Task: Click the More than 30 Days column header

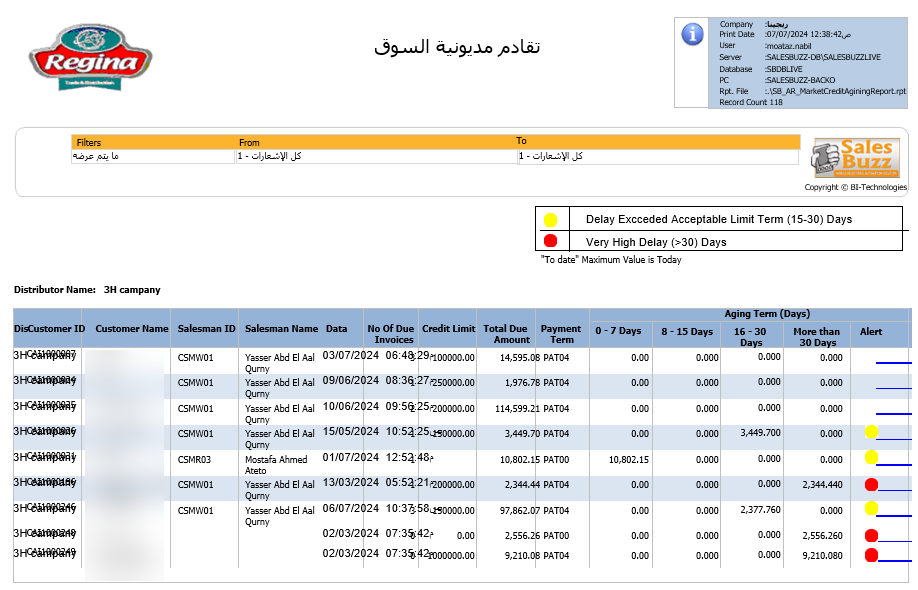Action: coord(817,336)
